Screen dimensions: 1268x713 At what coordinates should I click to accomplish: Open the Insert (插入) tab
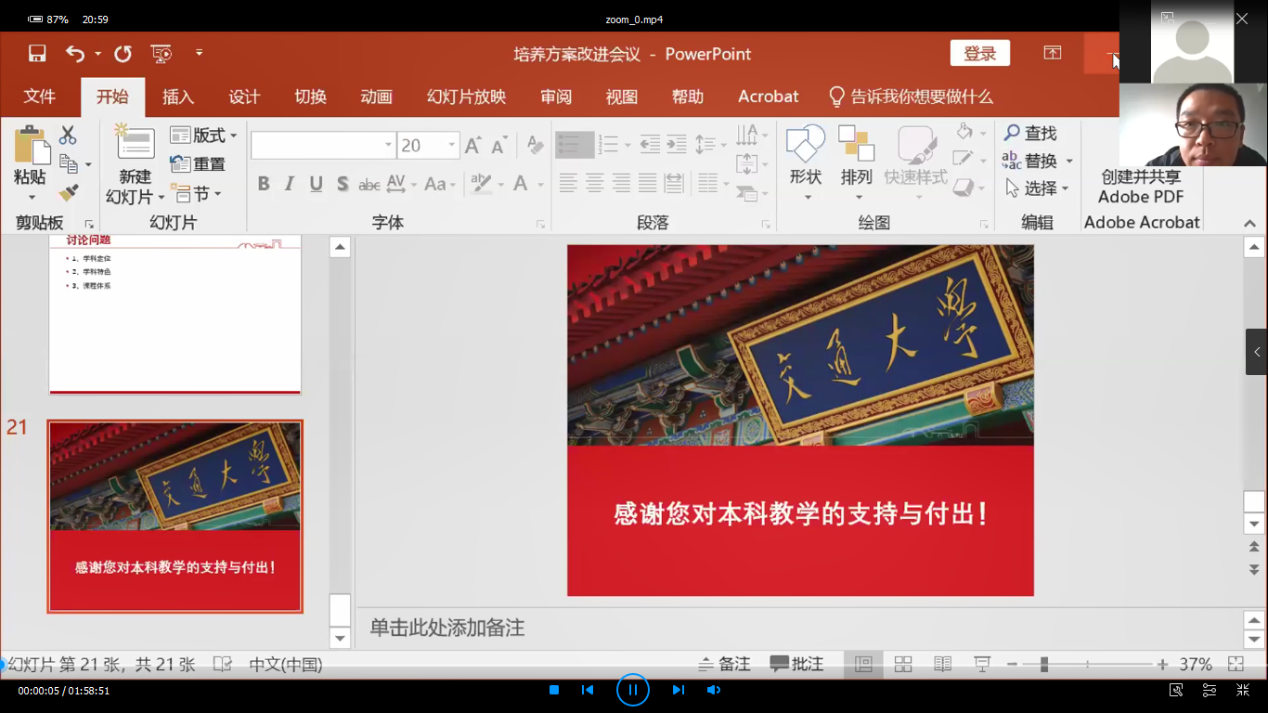point(178,97)
